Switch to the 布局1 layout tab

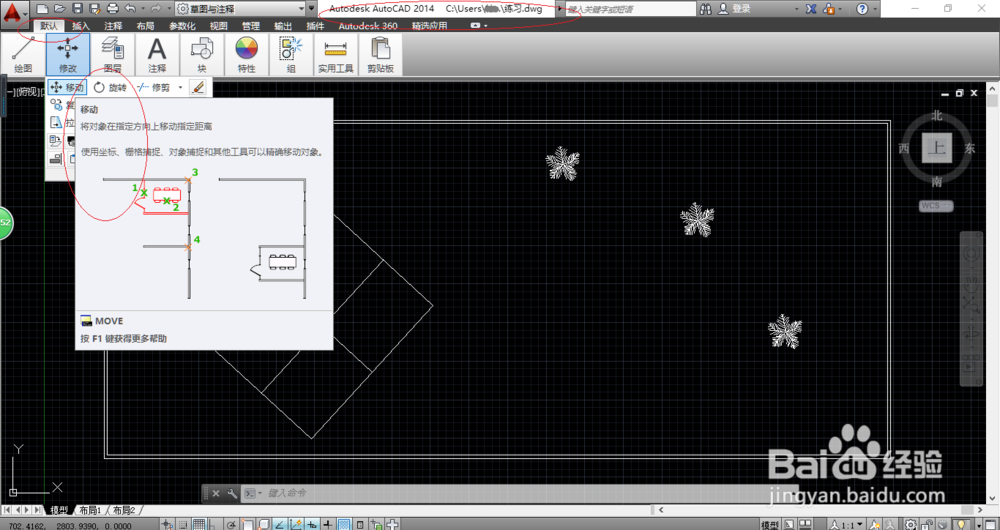click(x=90, y=510)
